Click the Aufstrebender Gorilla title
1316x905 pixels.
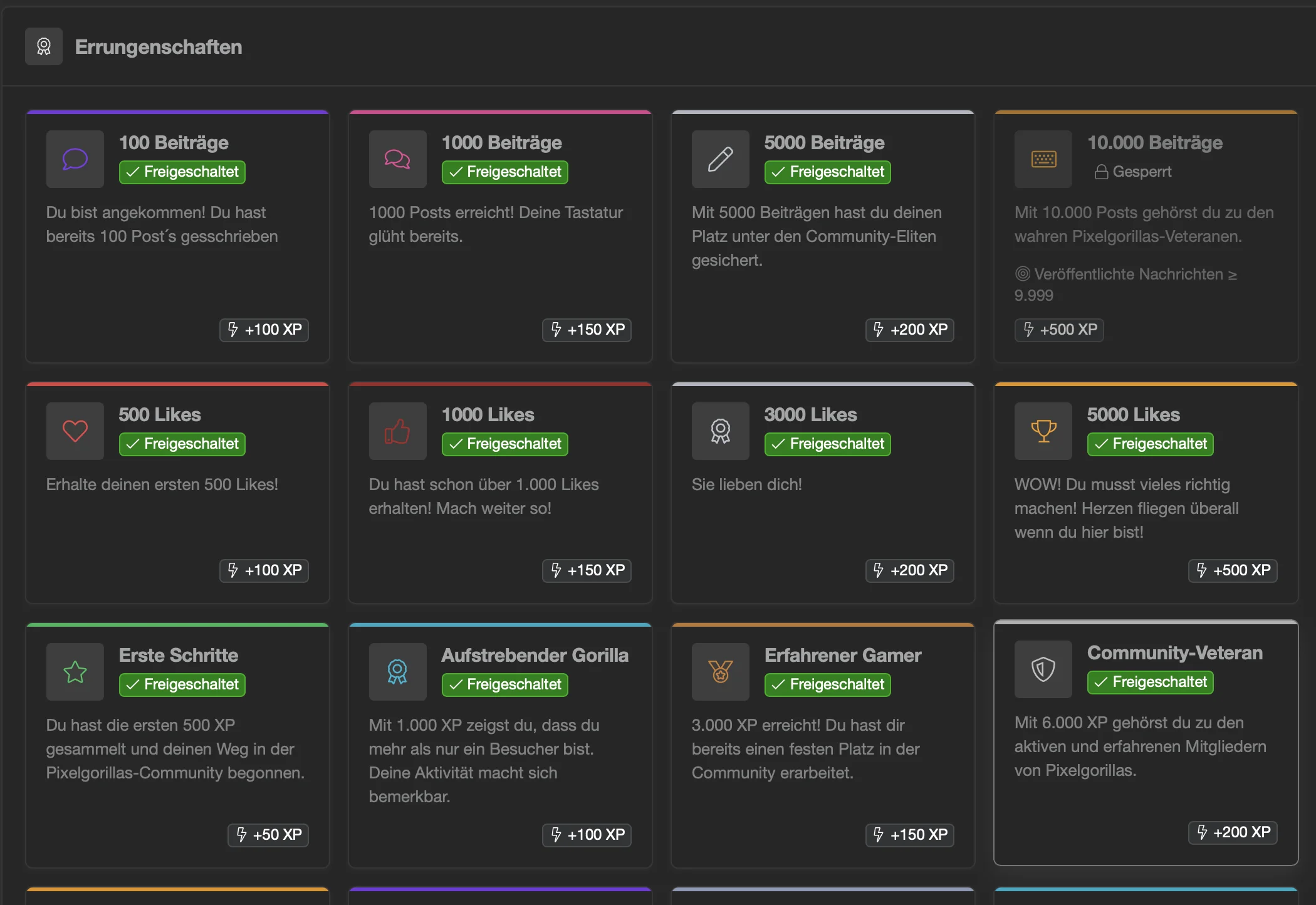(x=535, y=656)
